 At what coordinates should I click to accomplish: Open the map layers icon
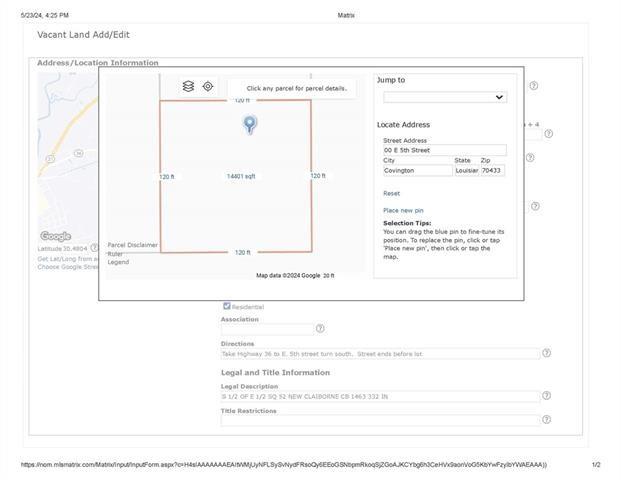188,87
